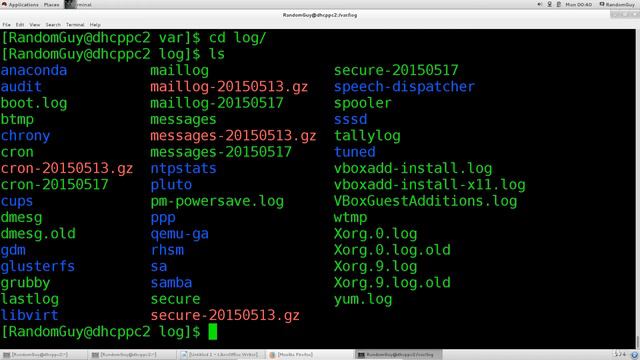Open the Edit menu
This screenshot has height=360, width=640.
click(20, 25)
